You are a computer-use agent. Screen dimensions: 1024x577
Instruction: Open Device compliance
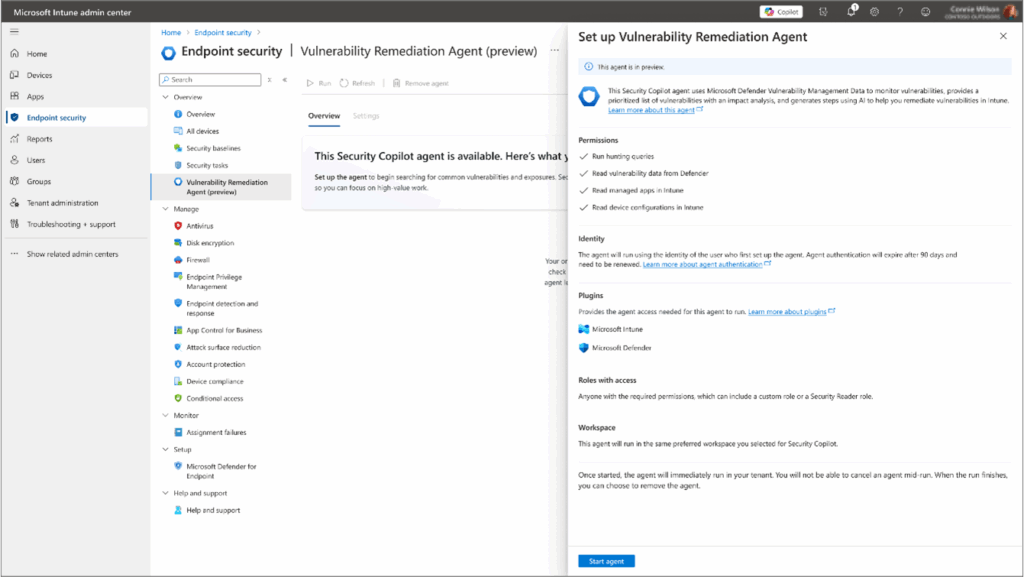coord(215,381)
